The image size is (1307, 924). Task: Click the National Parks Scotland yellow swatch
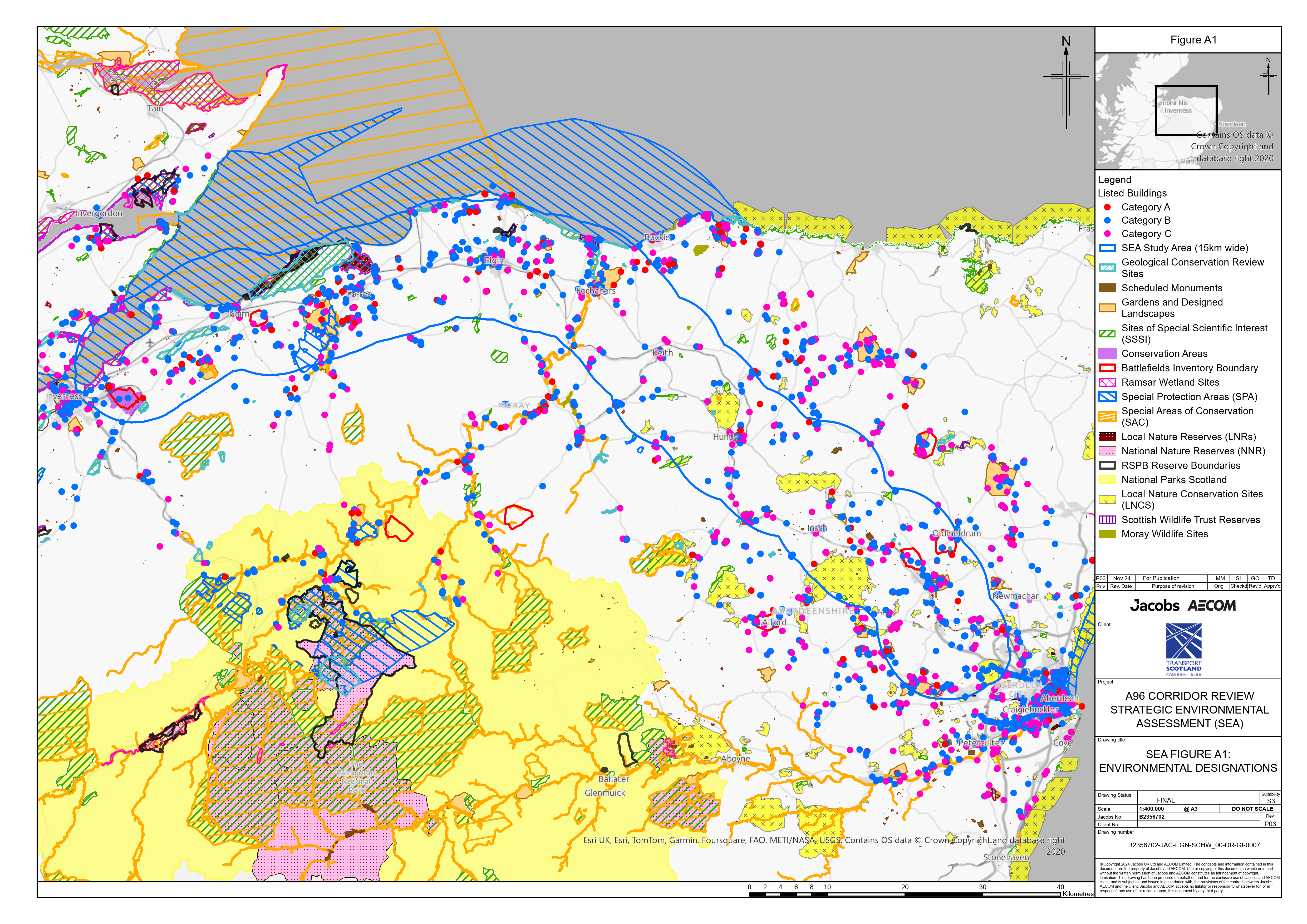[1107, 480]
